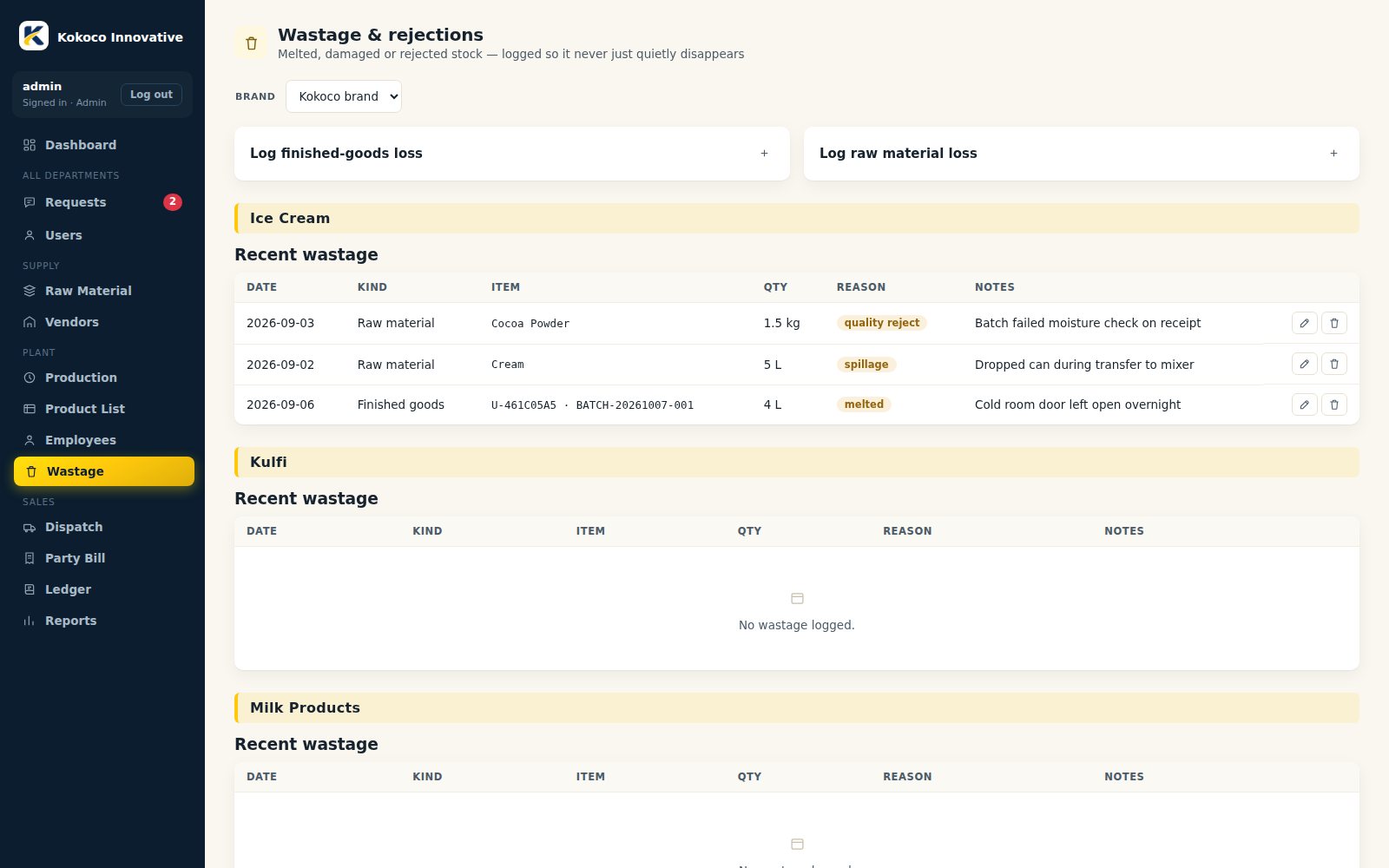Expand the Log raw material loss panel
1389x868 pixels.
(1082, 154)
